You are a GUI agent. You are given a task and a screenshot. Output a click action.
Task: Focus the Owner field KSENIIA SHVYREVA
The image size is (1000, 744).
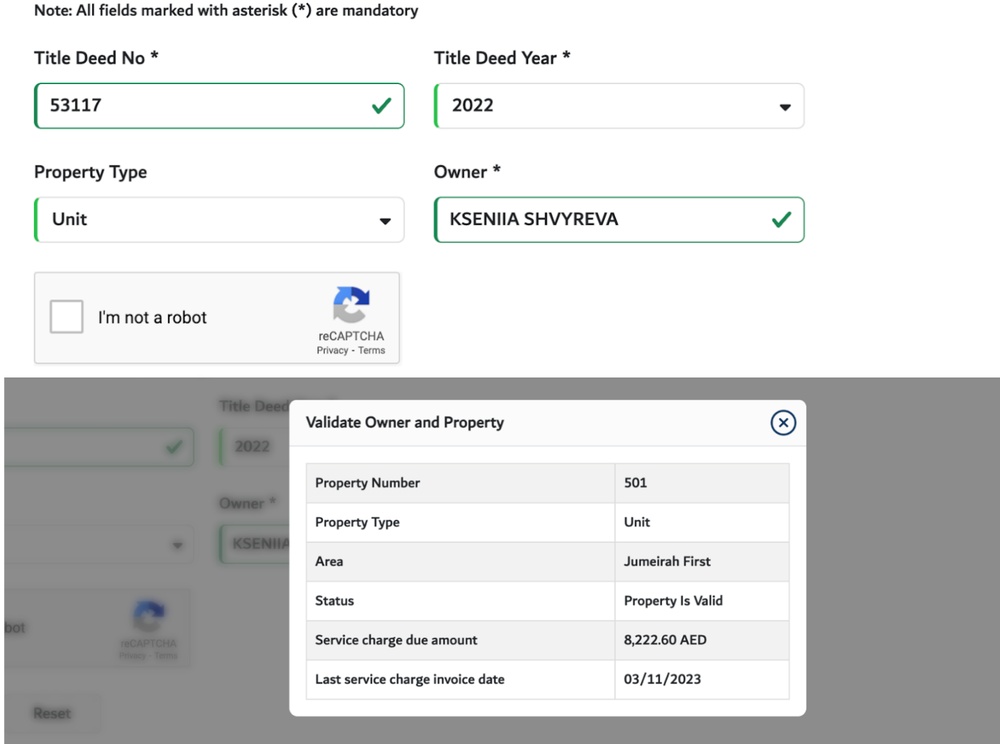pos(600,220)
